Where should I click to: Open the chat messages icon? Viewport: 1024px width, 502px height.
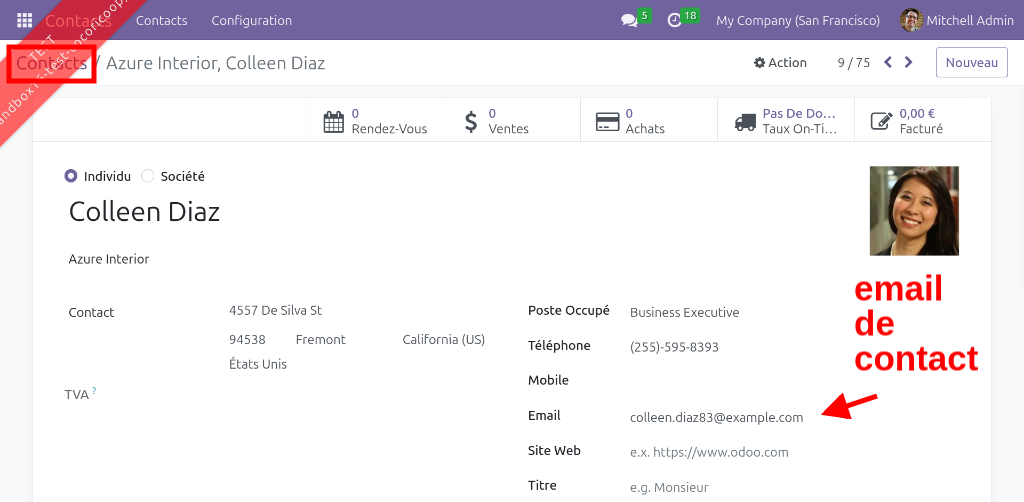(x=629, y=20)
